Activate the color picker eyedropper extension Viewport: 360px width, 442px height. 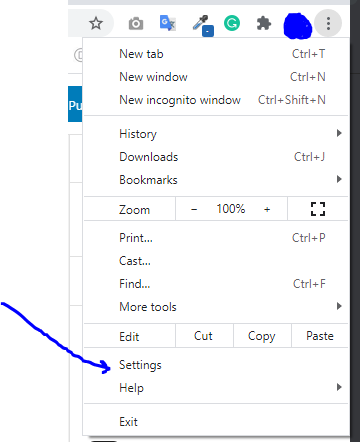pos(203,25)
